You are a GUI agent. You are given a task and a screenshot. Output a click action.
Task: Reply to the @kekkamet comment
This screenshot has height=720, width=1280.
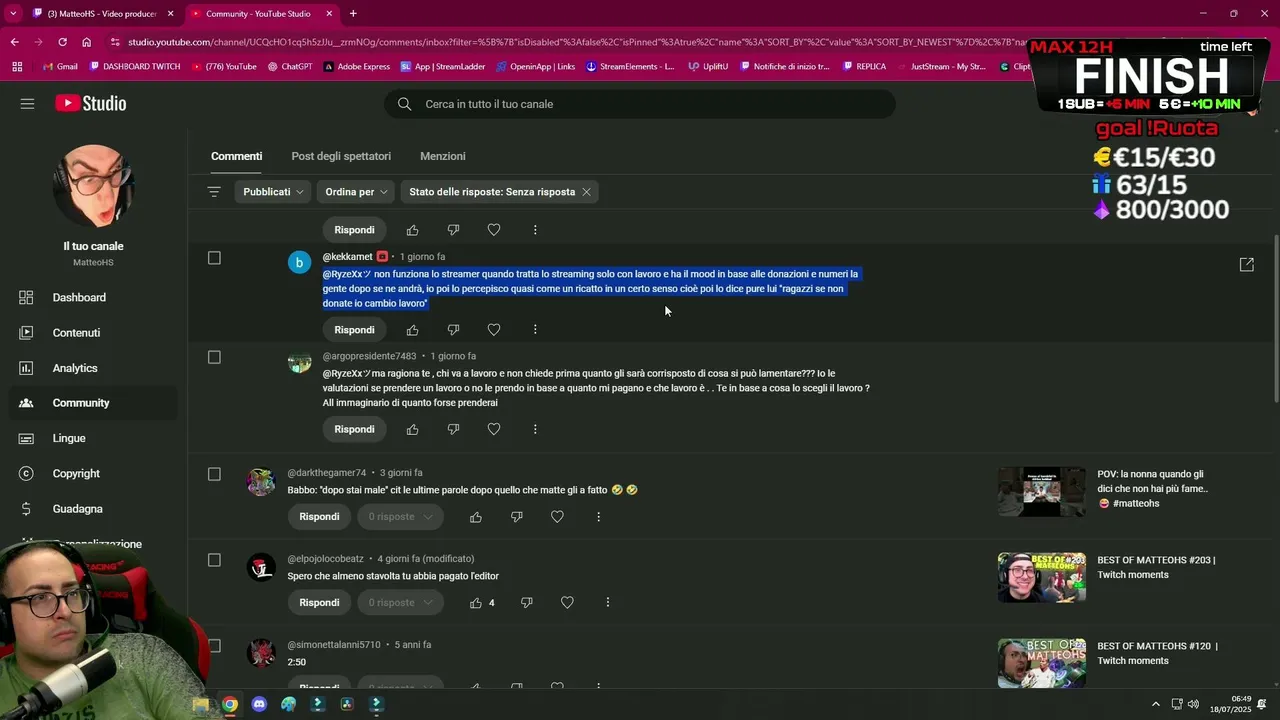[354, 330]
